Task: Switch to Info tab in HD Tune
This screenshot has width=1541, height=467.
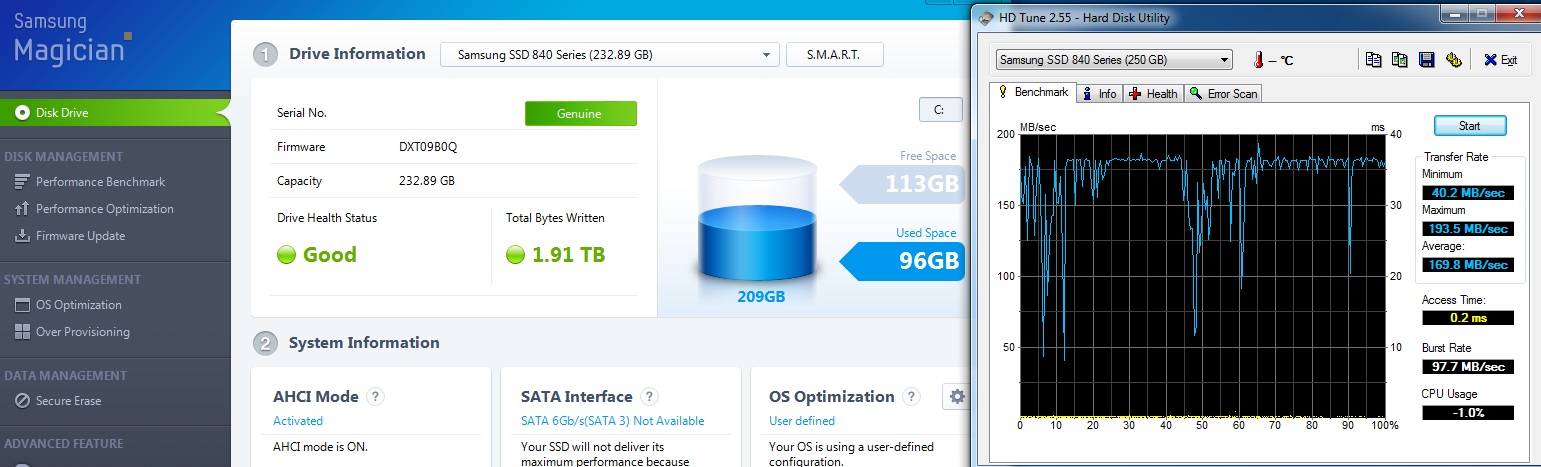Action: click(1099, 93)
